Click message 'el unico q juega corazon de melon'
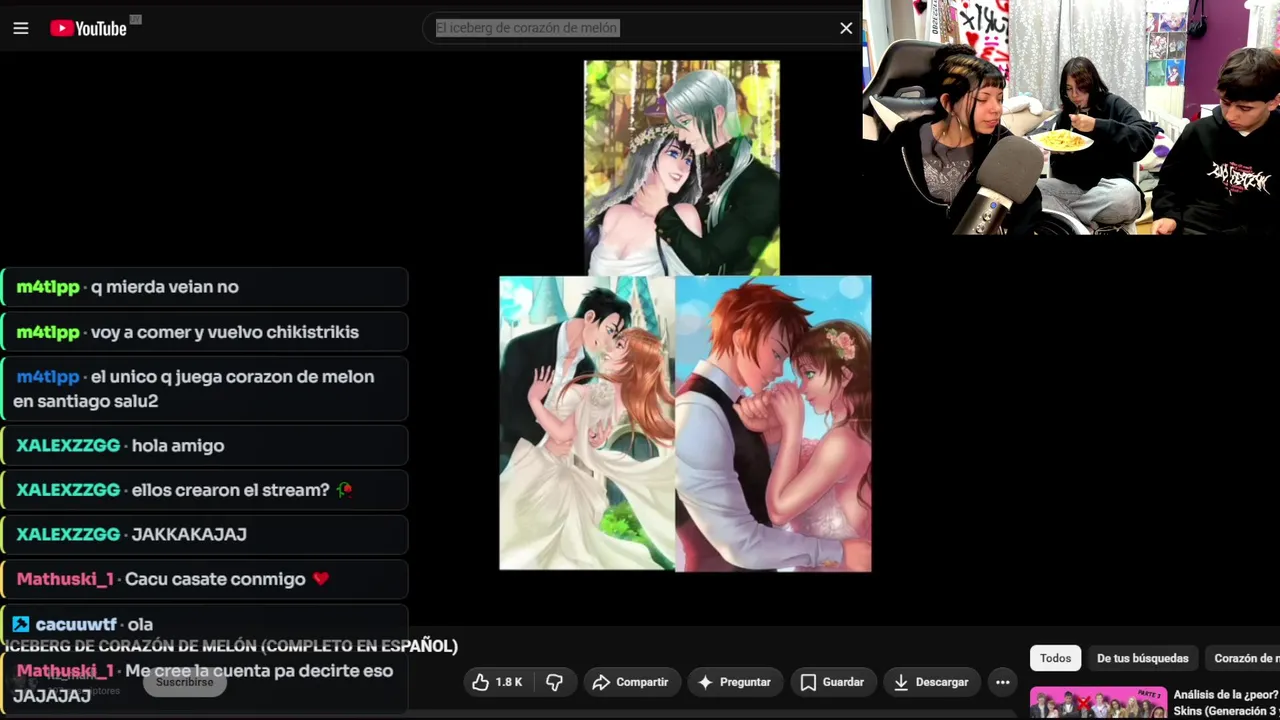Screen dimensions: 1280x720 pyautogui.click(x=204, y=389)
